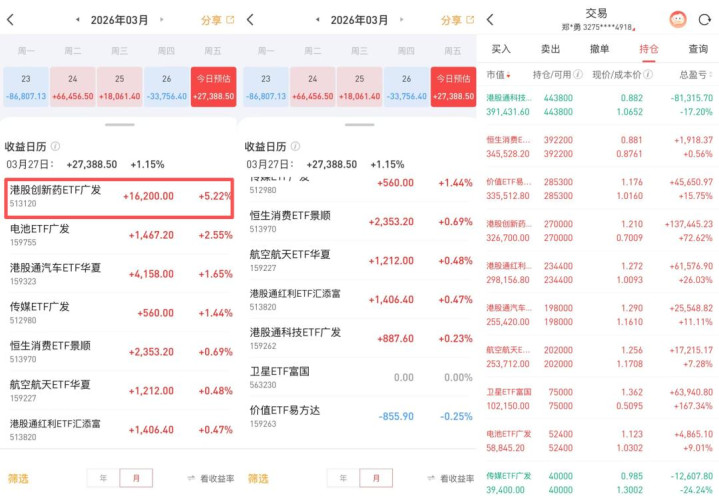Open 价值ETF易方达 159263 income row
719x496 pixels.
point(360,416)
